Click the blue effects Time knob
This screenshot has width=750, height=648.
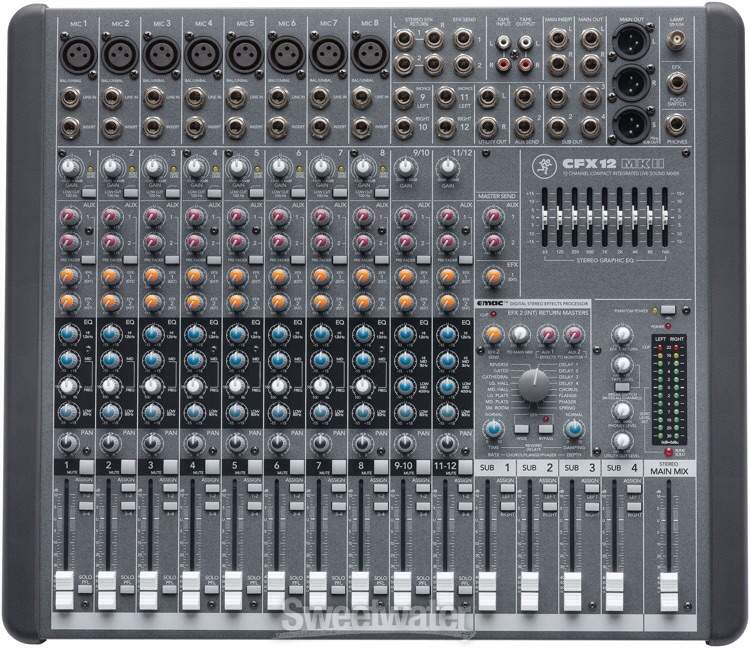point(494,429)
